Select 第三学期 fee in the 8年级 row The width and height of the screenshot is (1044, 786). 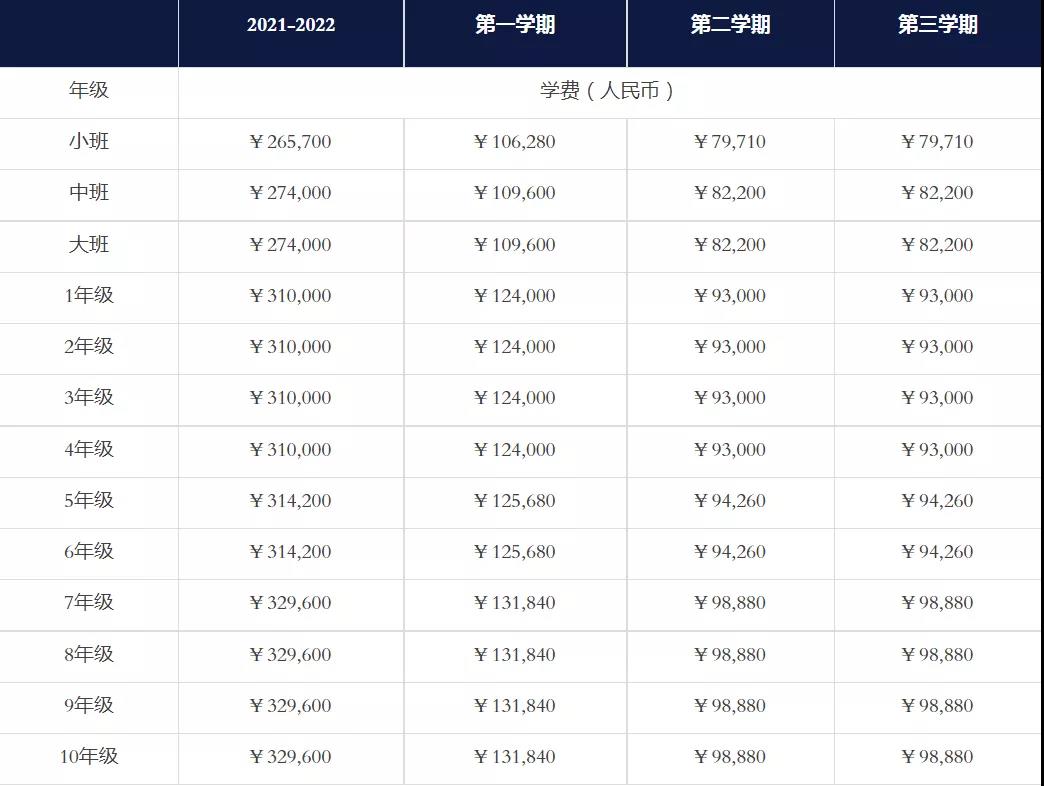[937, 655]
